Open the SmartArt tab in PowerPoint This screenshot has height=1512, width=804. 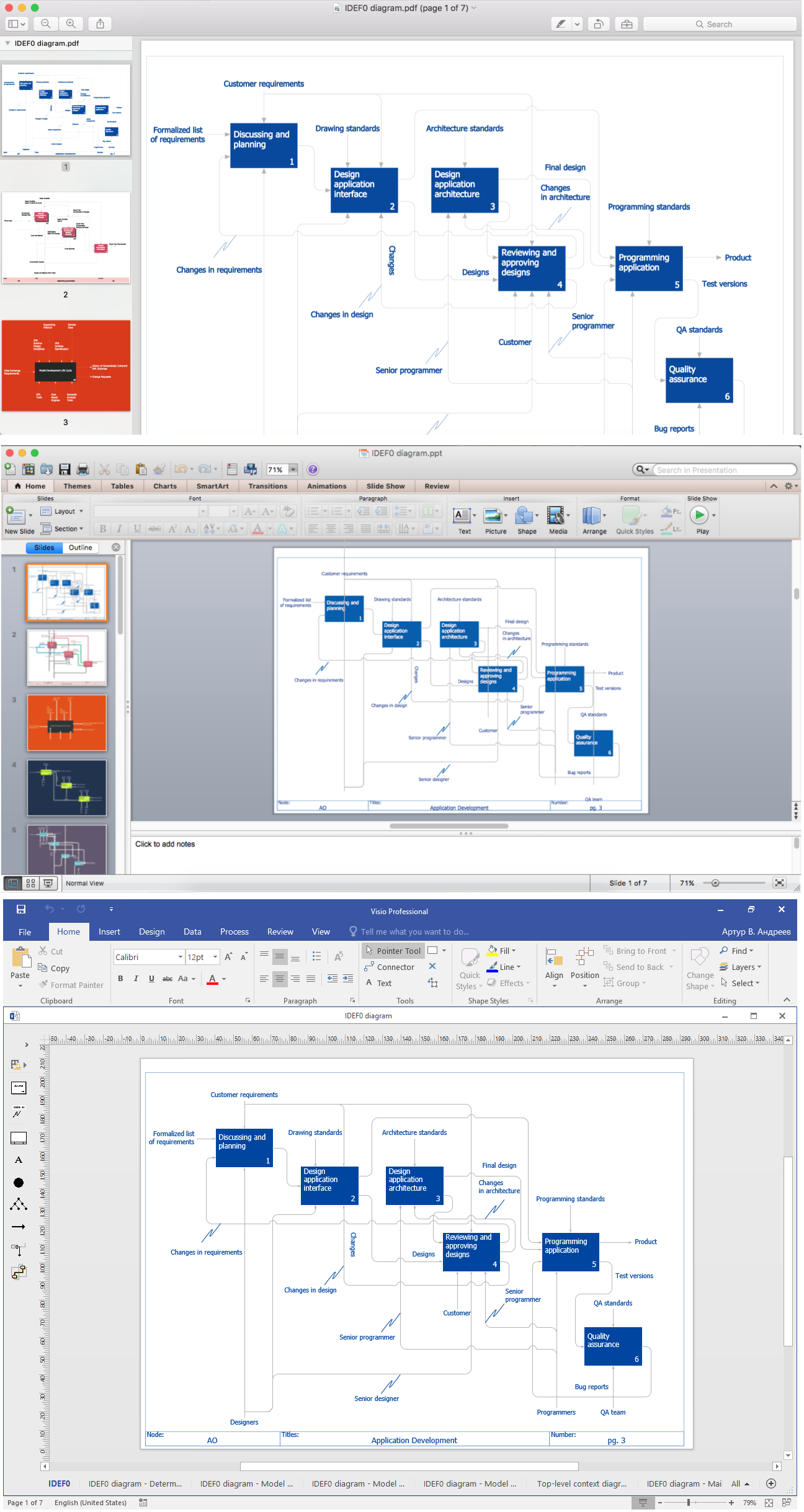pyautogui.click(x=213, y=486)
